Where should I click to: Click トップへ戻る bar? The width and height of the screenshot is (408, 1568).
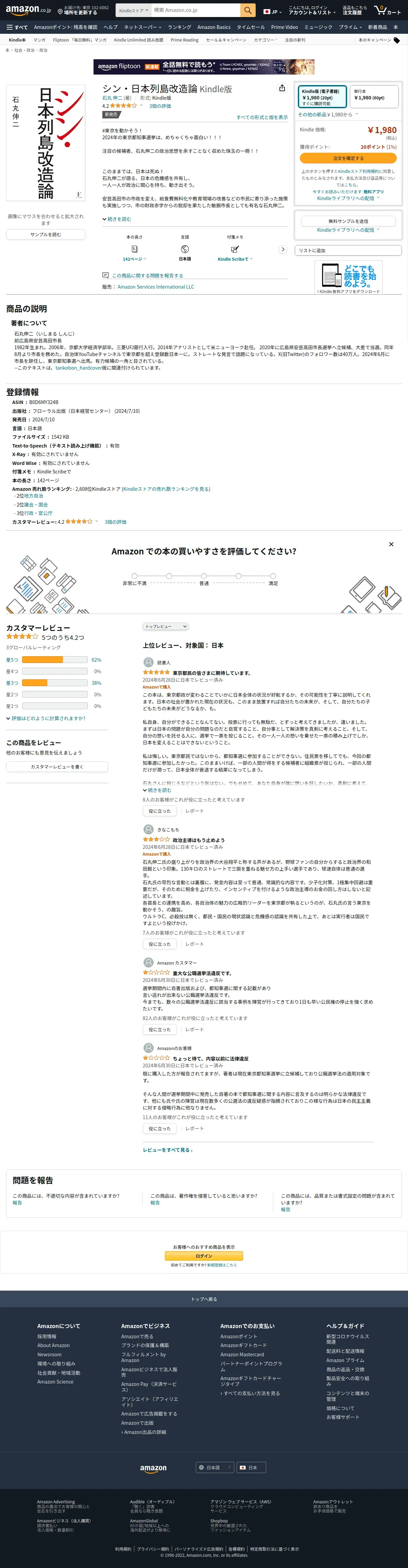tap(204, 1298)
